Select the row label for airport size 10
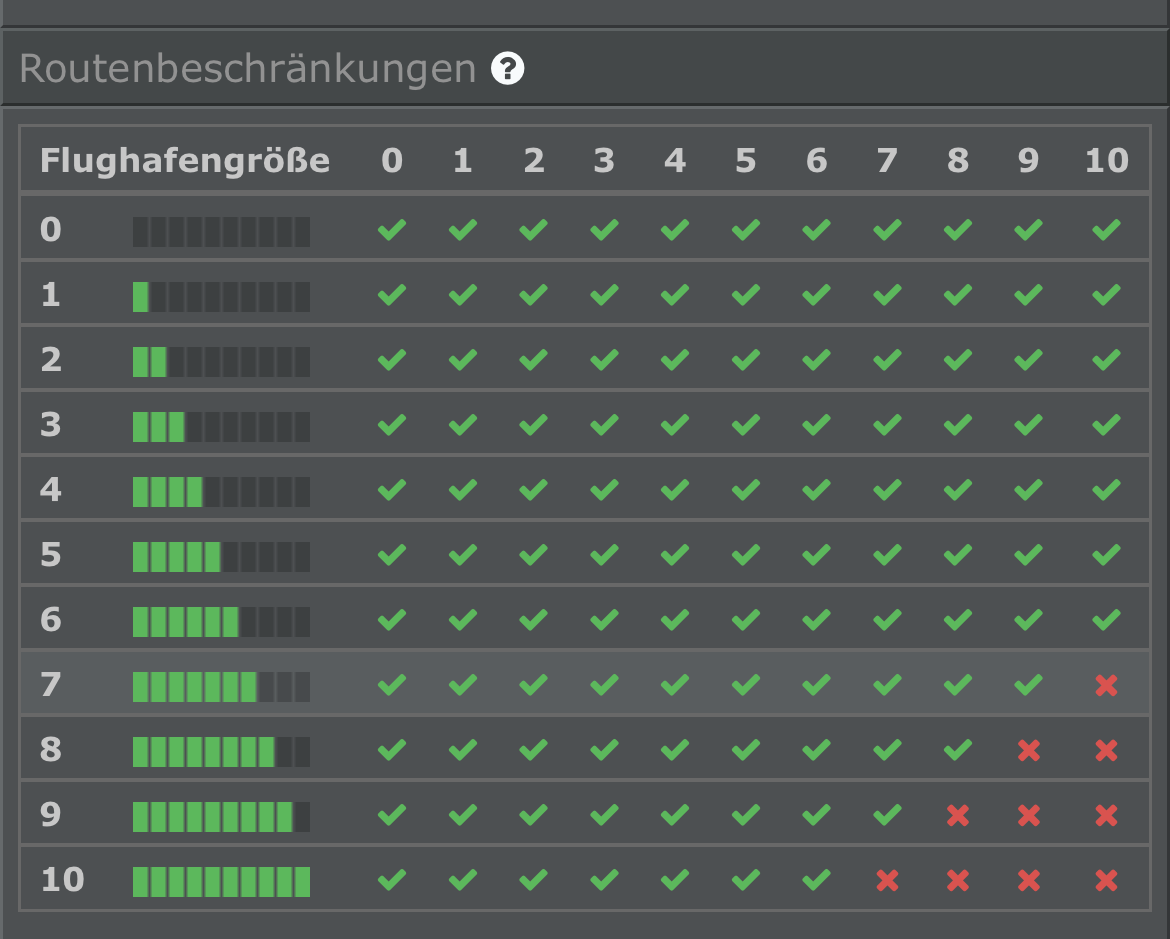 click(62, 880)
